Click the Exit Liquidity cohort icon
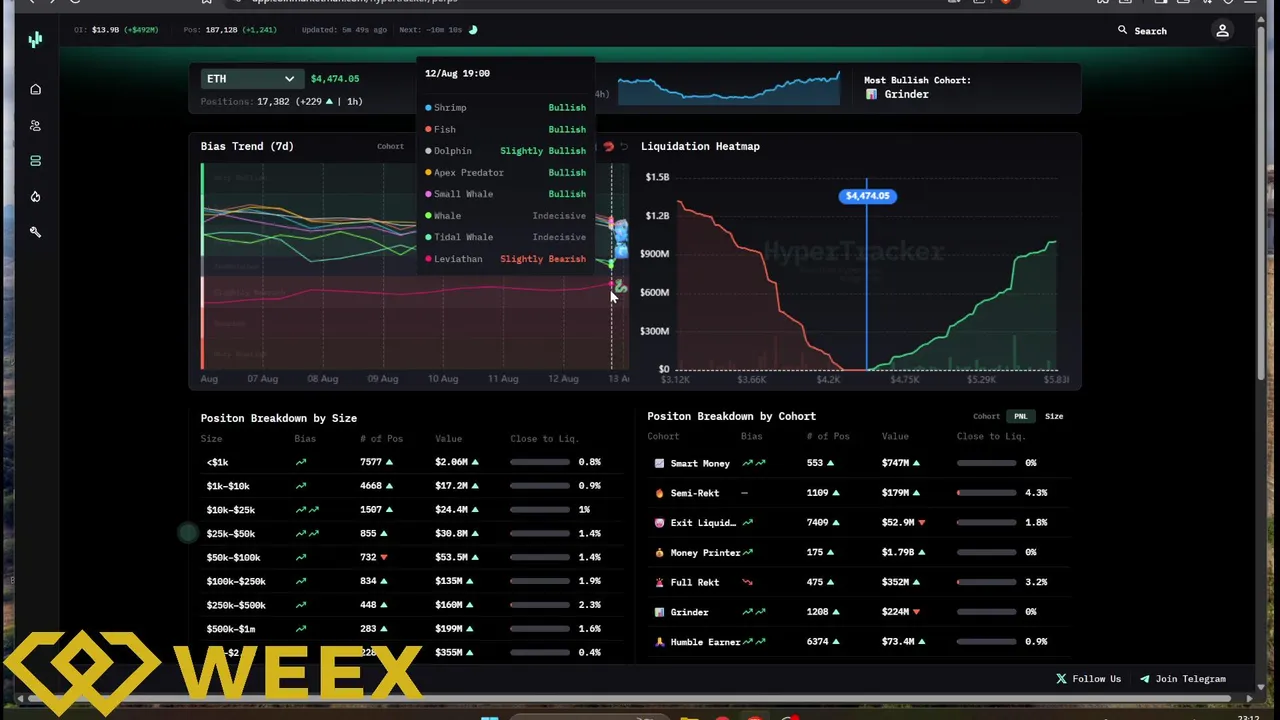The image size is (1280, 720). (x=660, y=522)
